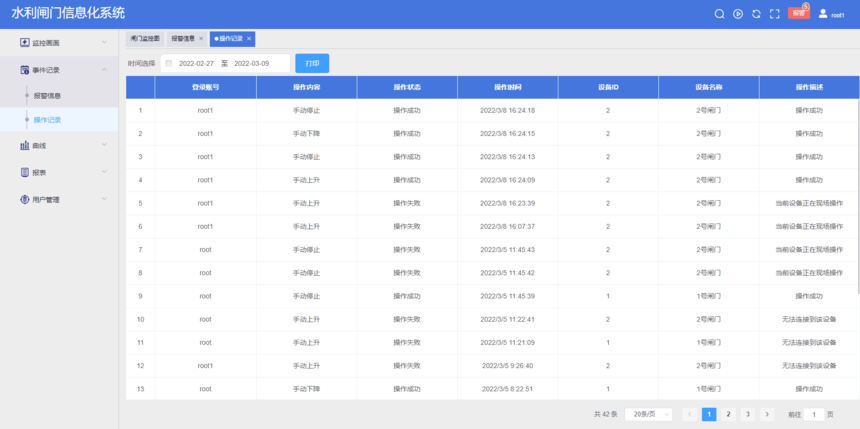Screen dimensions: 860x429
Task: Click the 操作内容 column header
Action: [307, 87]
